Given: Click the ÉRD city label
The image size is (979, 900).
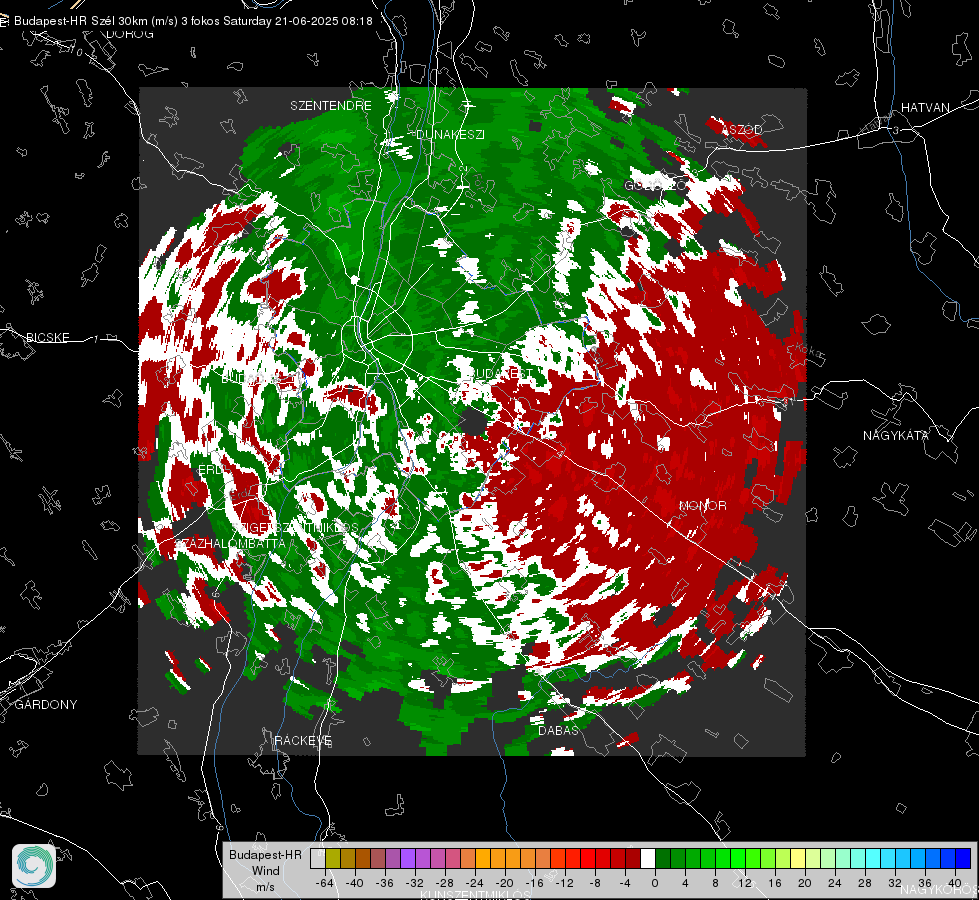Looking at the screenshot, I should pos(210,470).
